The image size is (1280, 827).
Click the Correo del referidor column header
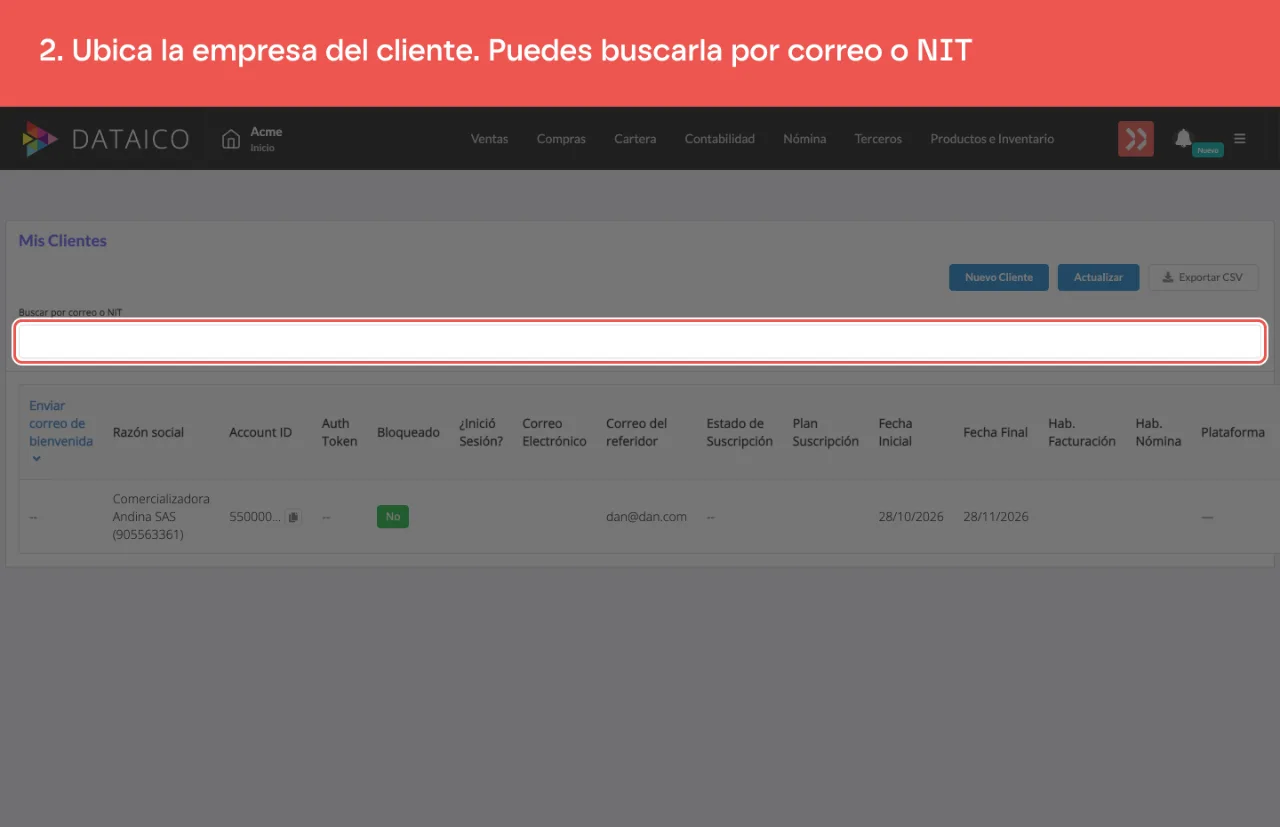(636, 432)
